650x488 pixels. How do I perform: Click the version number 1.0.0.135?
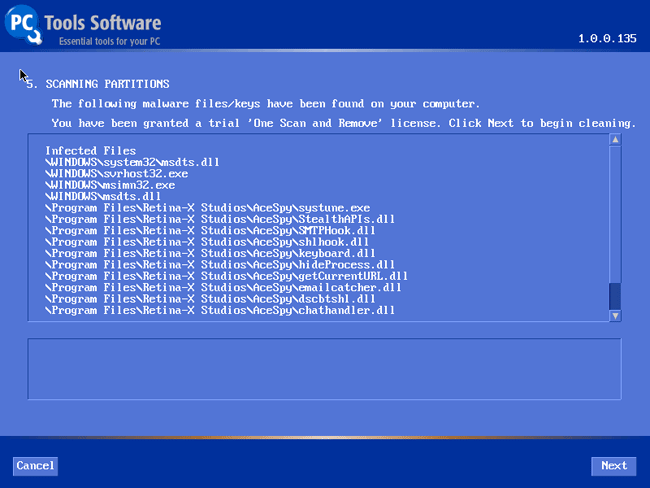point(607,39)
